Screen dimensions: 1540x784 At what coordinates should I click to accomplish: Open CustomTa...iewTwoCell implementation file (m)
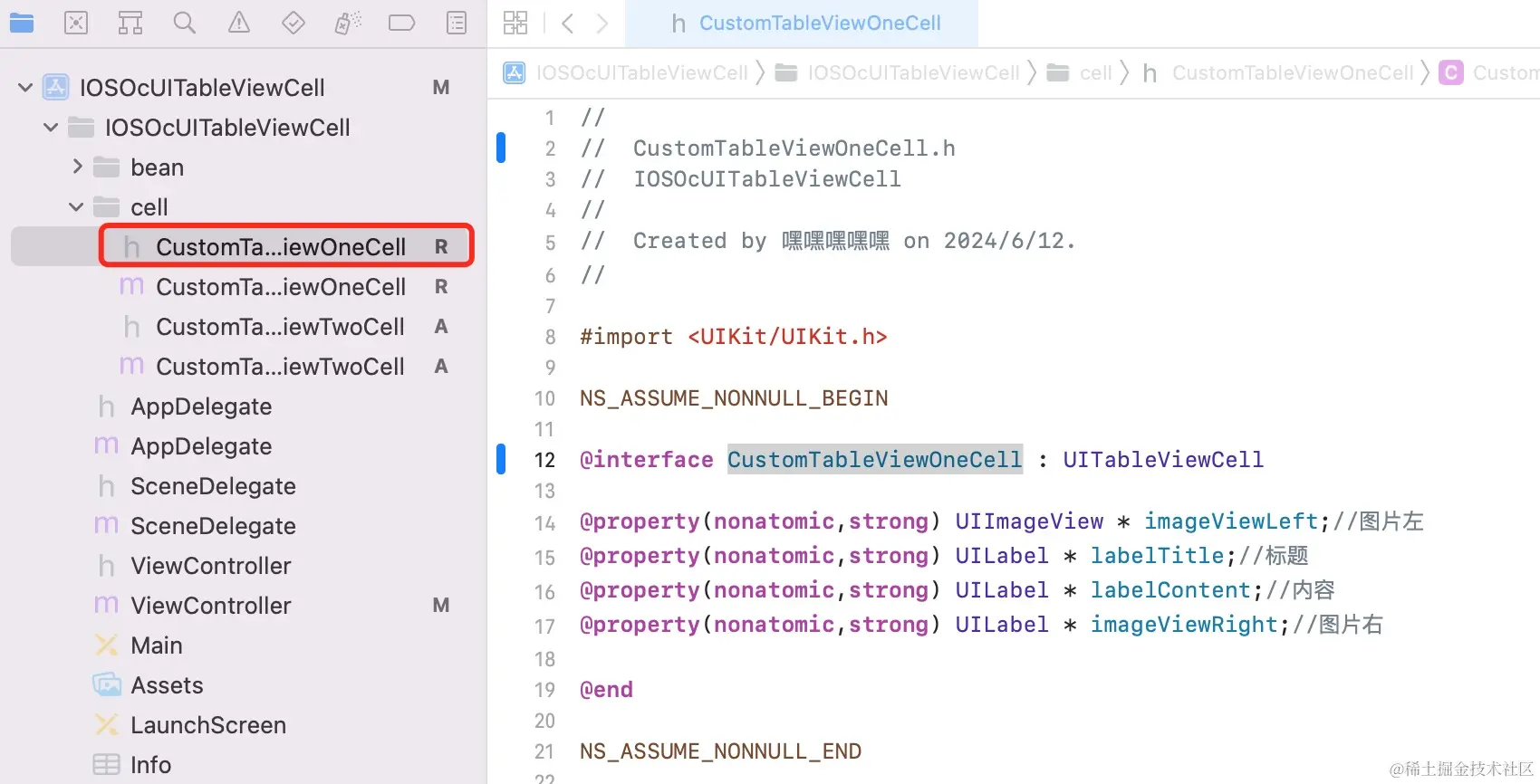click(x=241, y=367)
